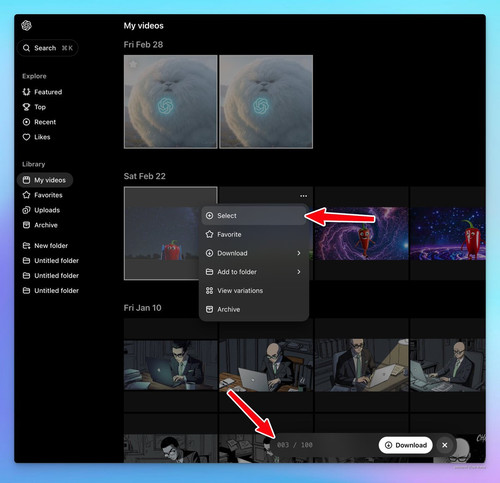The image size is (500, 483).
Task: Click the Archive box icon in menu
Action: pos(209,309)
